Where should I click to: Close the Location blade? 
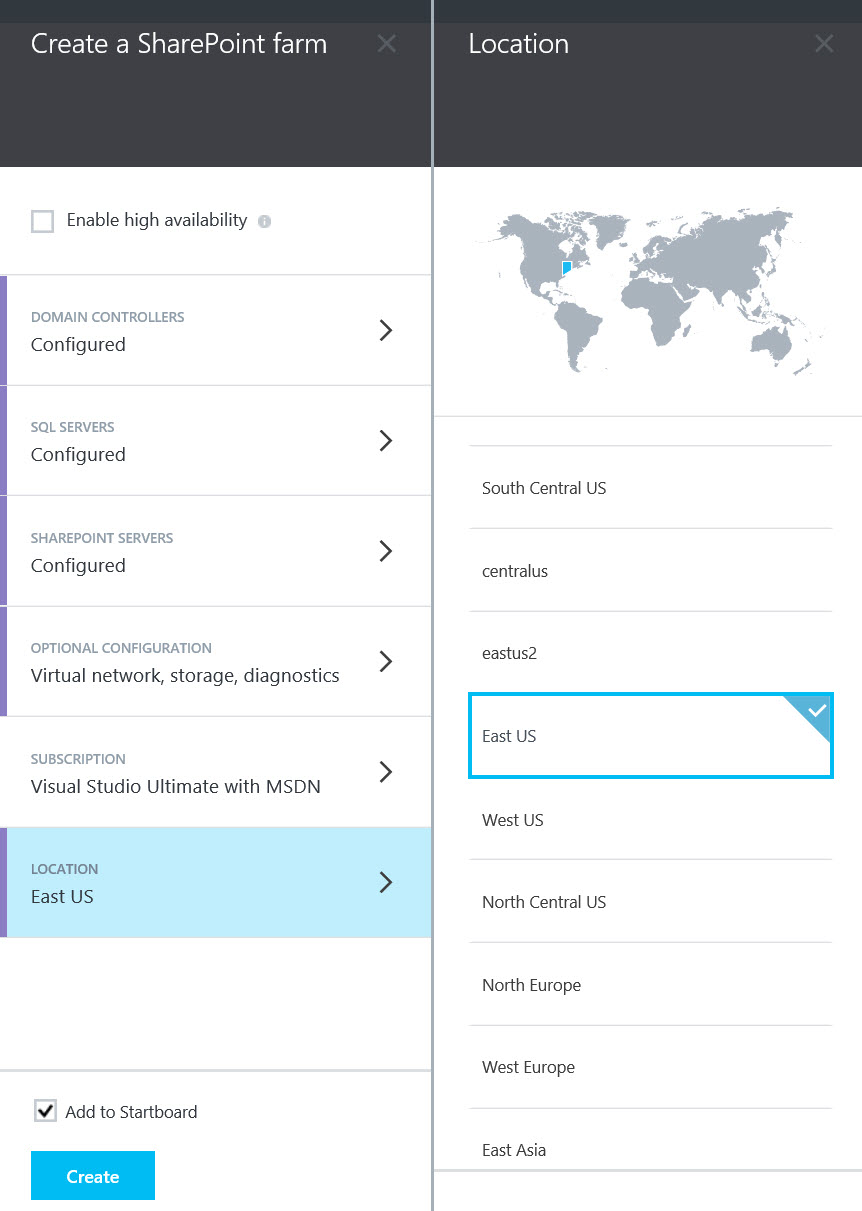824,43
